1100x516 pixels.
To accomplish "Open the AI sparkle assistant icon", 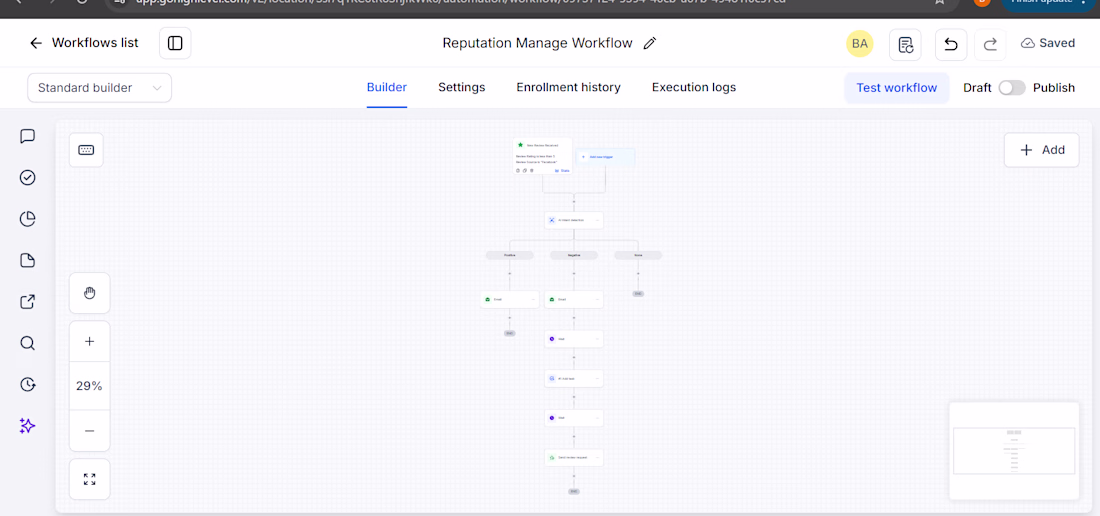I will click(27, 426).
